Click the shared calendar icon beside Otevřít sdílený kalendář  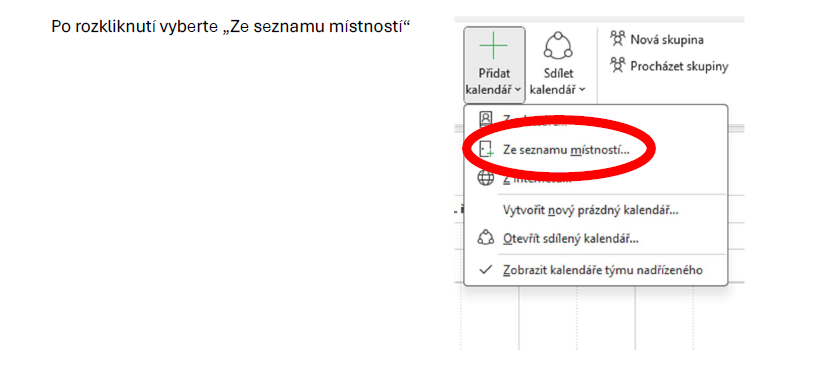[x=486, y=238]
